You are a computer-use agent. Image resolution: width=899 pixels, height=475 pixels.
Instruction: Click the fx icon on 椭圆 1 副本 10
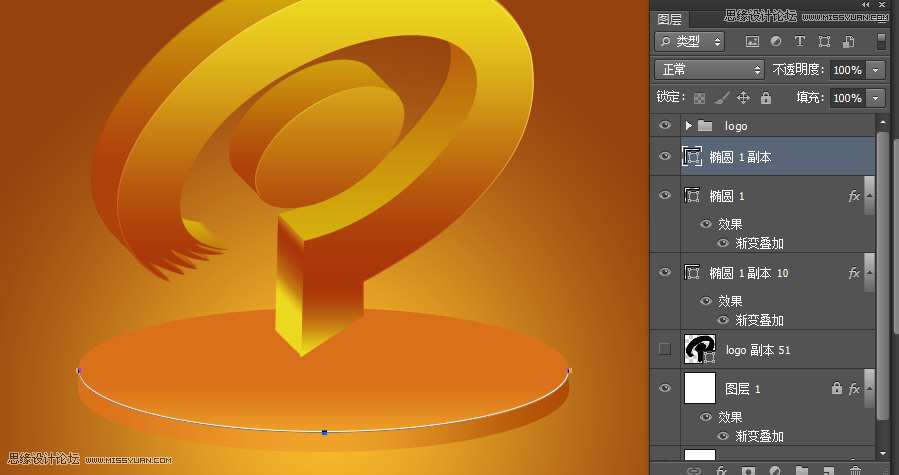click(x=854, y=273)
